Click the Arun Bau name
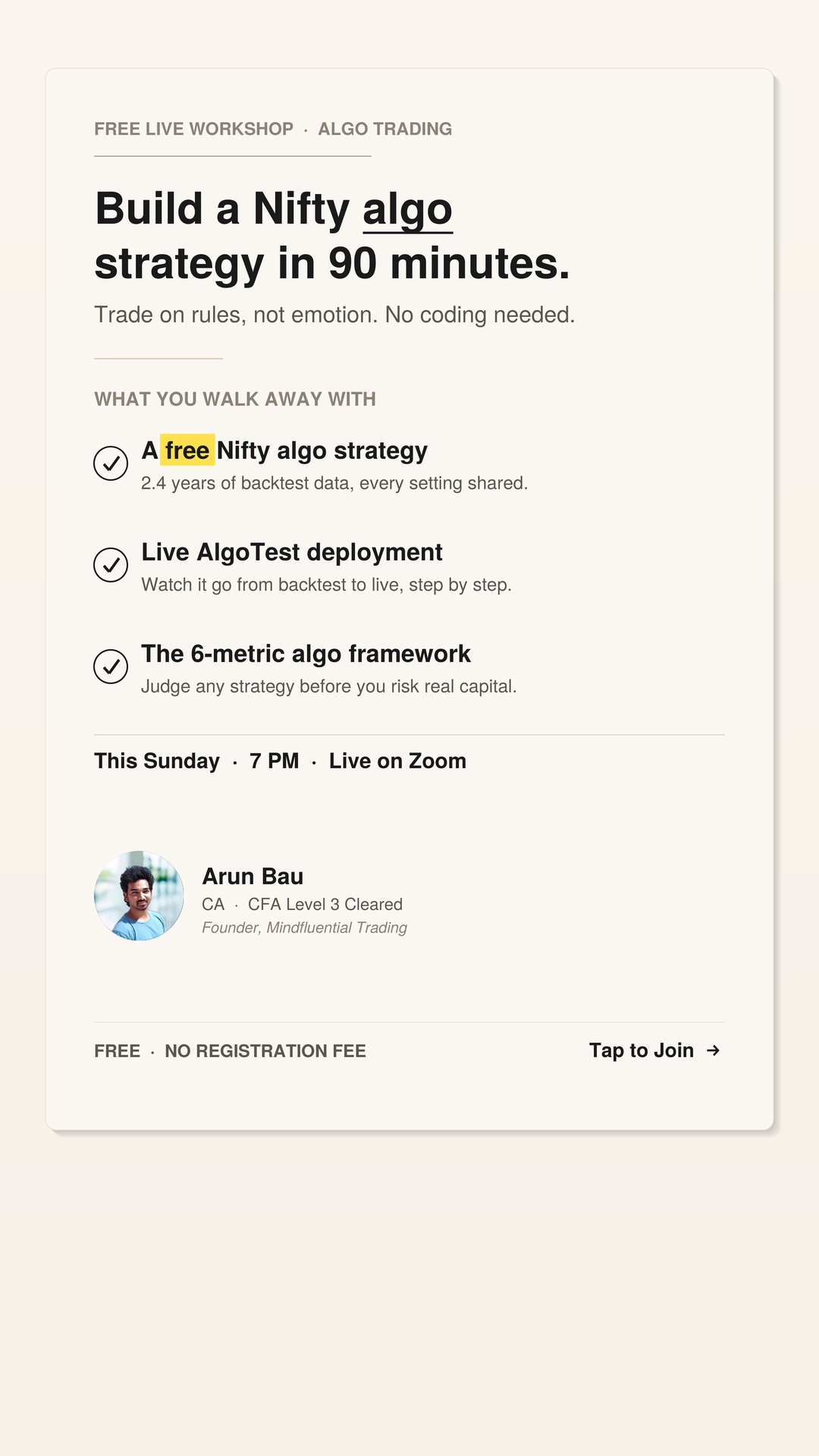The image size is (819, 1456). click(x=253, y=877)
